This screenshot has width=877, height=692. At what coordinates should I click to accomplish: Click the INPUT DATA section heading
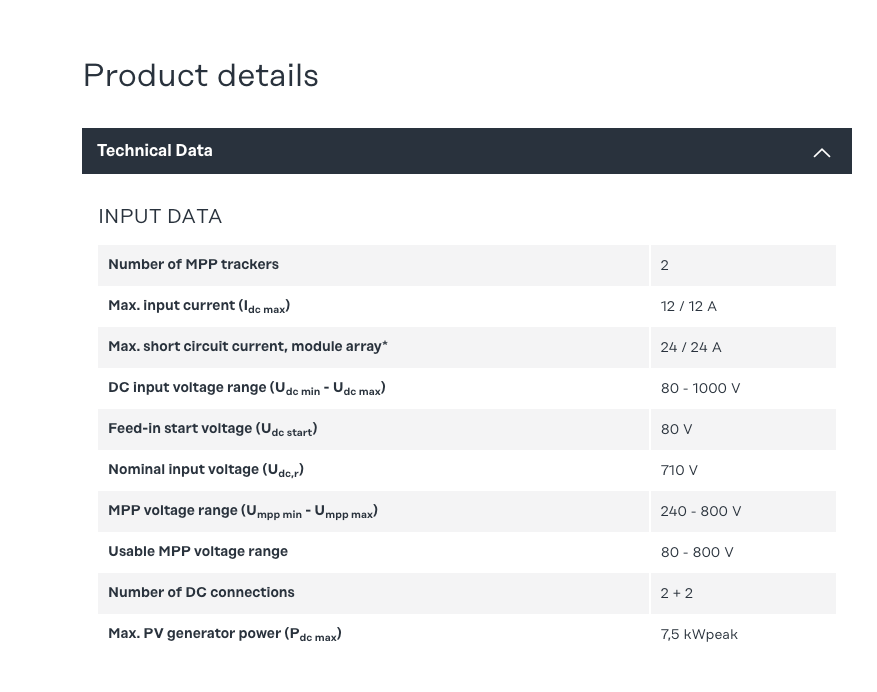coord(160,217)
